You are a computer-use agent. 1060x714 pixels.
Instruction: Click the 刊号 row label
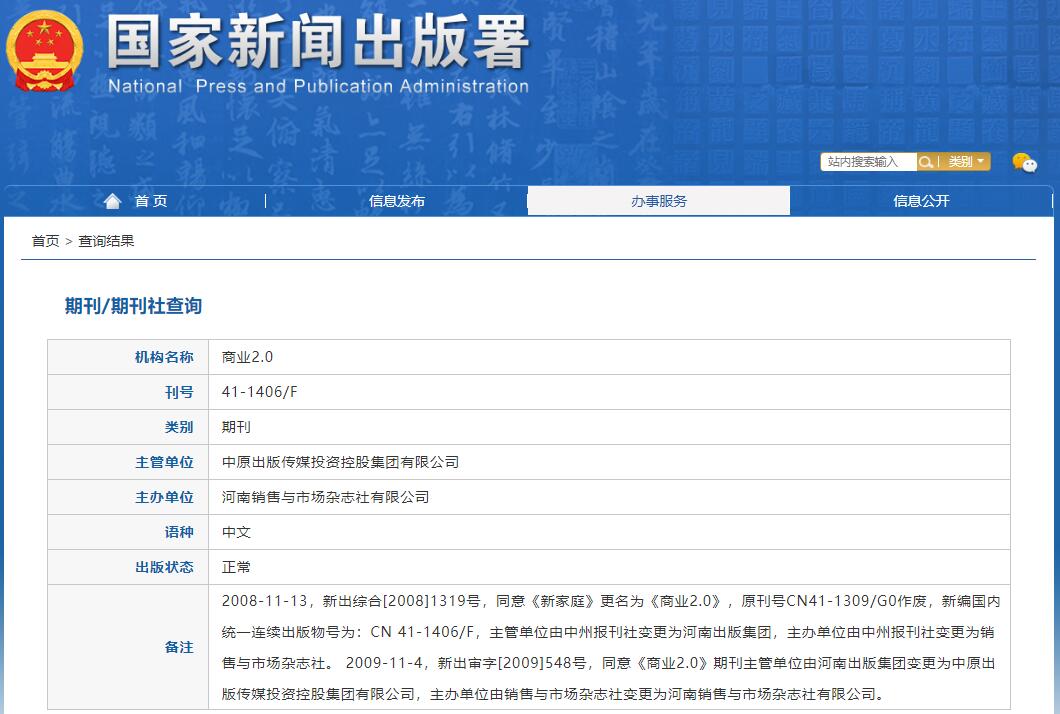[179, 392]
